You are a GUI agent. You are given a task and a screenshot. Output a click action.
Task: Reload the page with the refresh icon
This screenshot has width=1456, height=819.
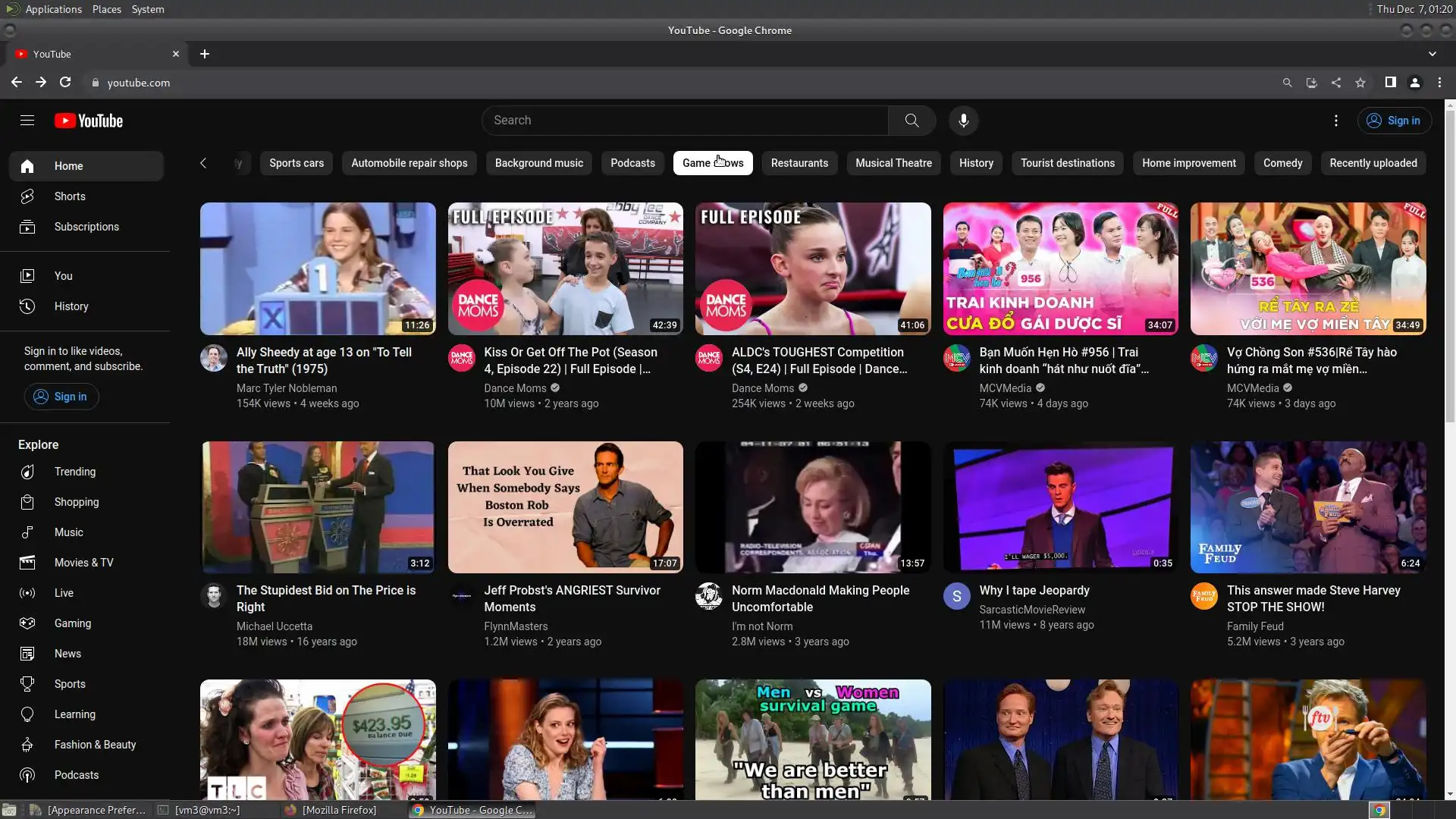(x=65, y=83)
